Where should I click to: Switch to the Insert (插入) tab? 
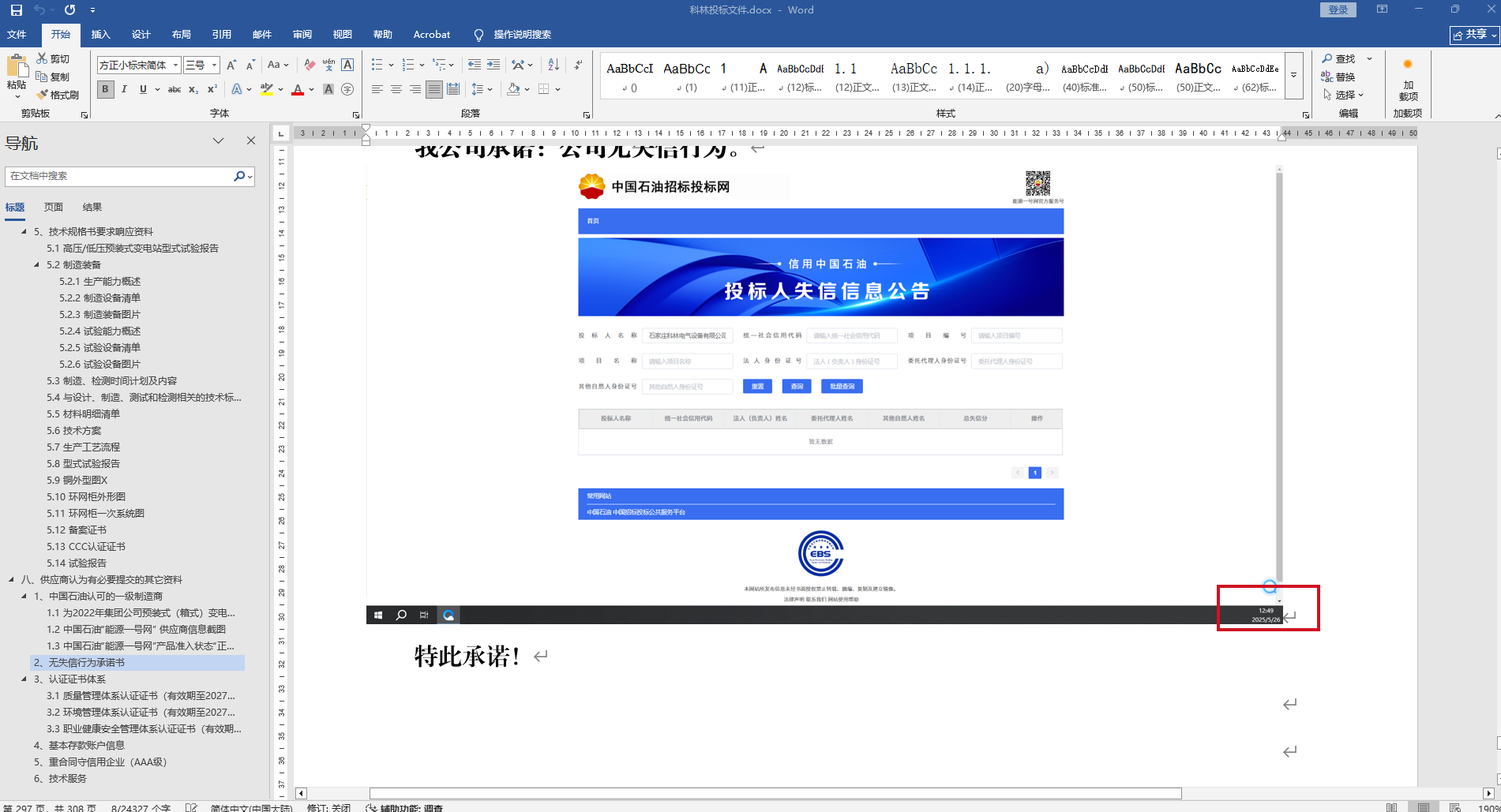100,35
